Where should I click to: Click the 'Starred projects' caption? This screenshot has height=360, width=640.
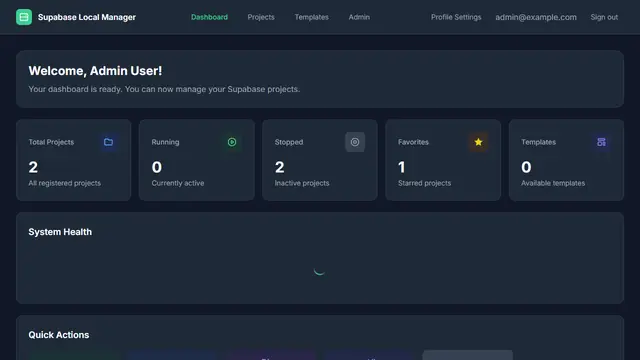[x=424, y=183]
